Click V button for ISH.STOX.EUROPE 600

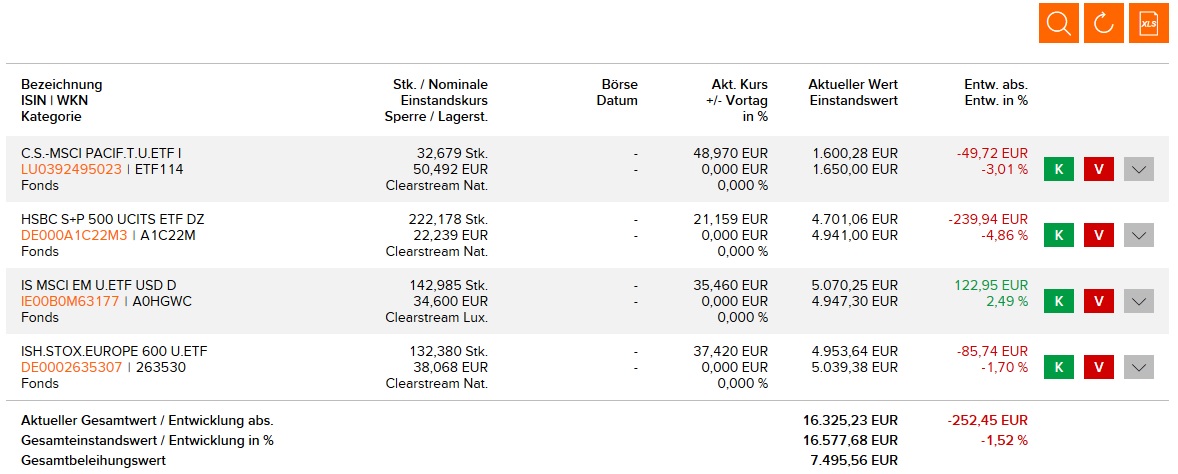point(1099,367)
